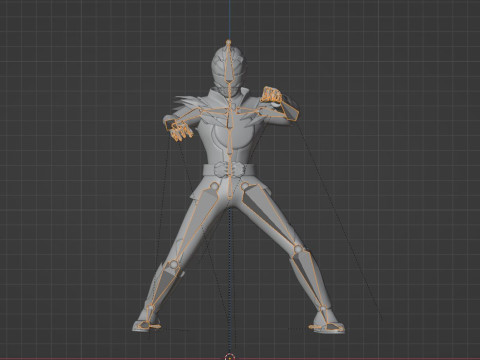The image size is (480, 360).
Task: Select the raised clenched fist bones
Action: [272, 95]
